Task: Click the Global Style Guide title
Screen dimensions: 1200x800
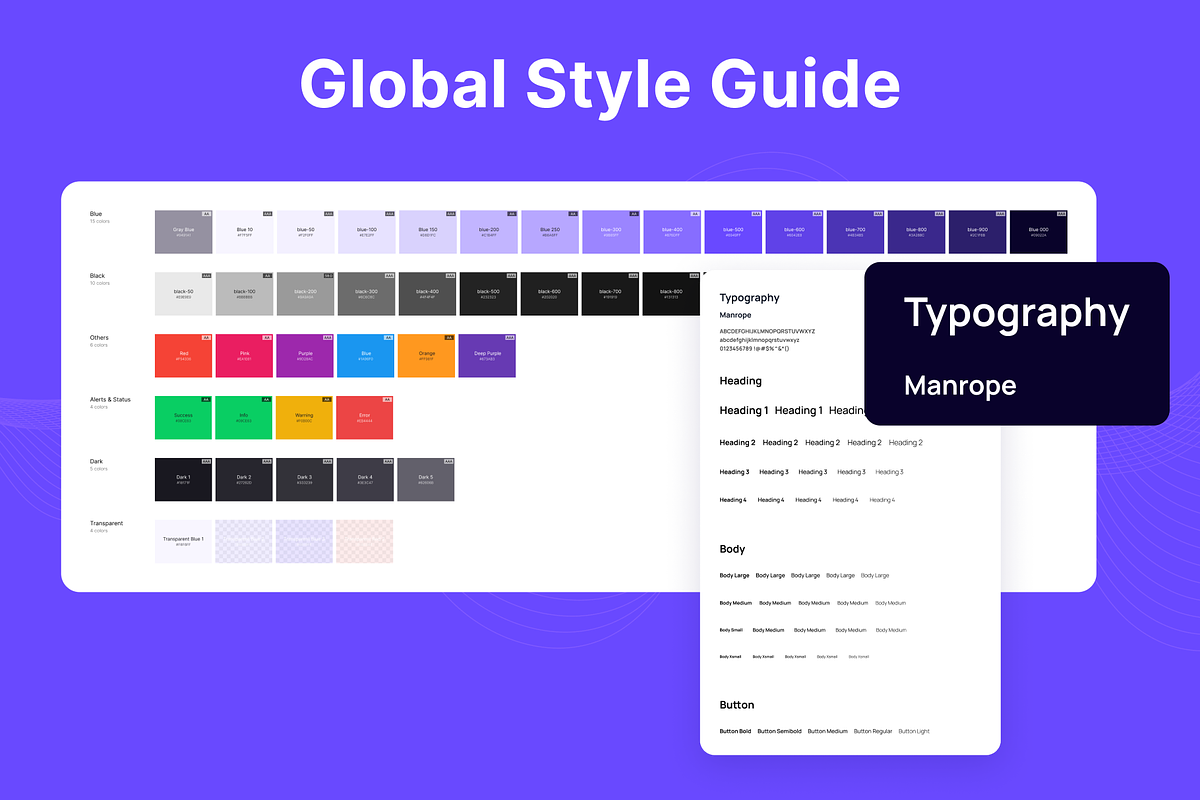Action: (x=599, y=83)
